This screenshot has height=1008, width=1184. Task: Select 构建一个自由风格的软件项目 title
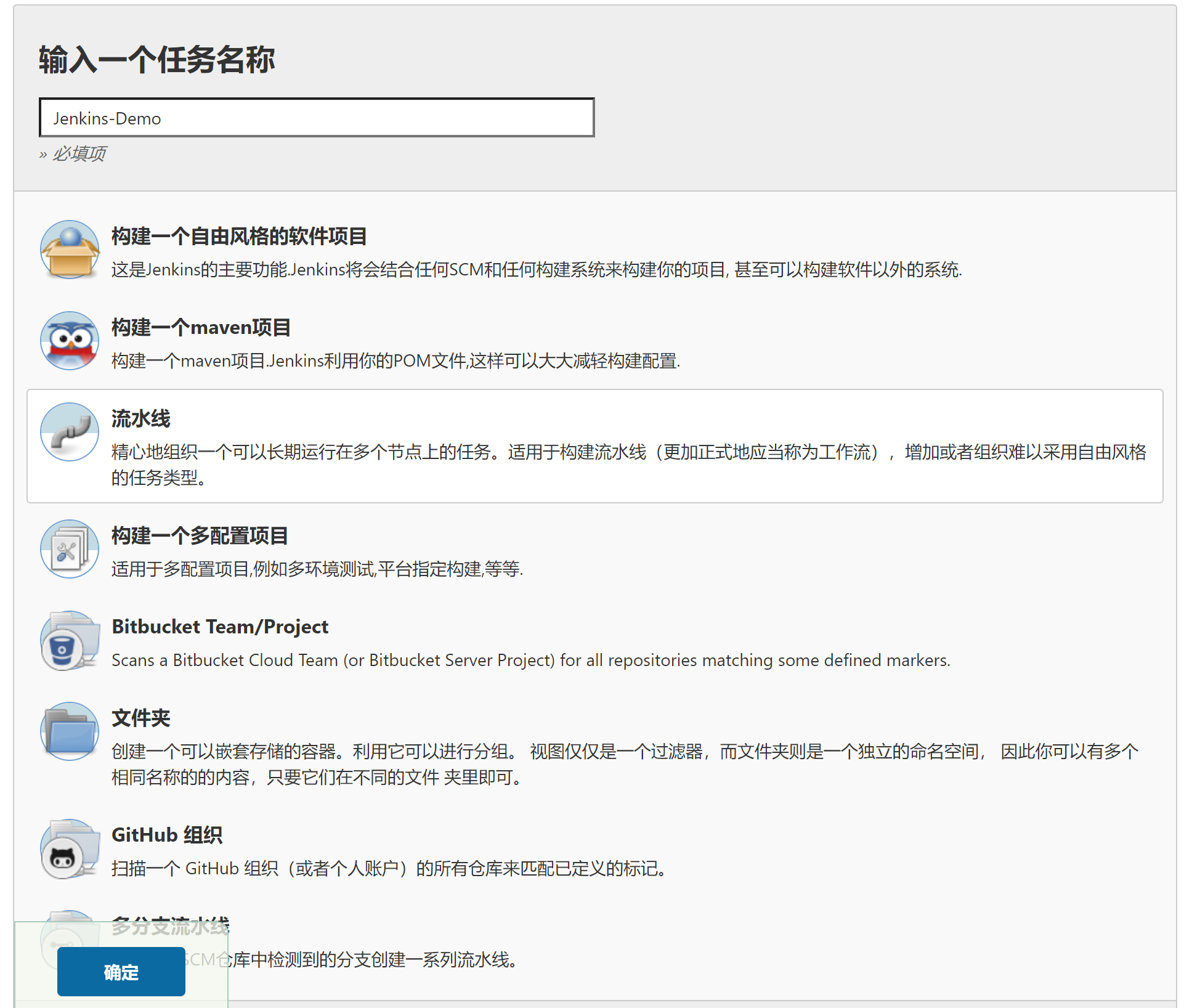239,237
